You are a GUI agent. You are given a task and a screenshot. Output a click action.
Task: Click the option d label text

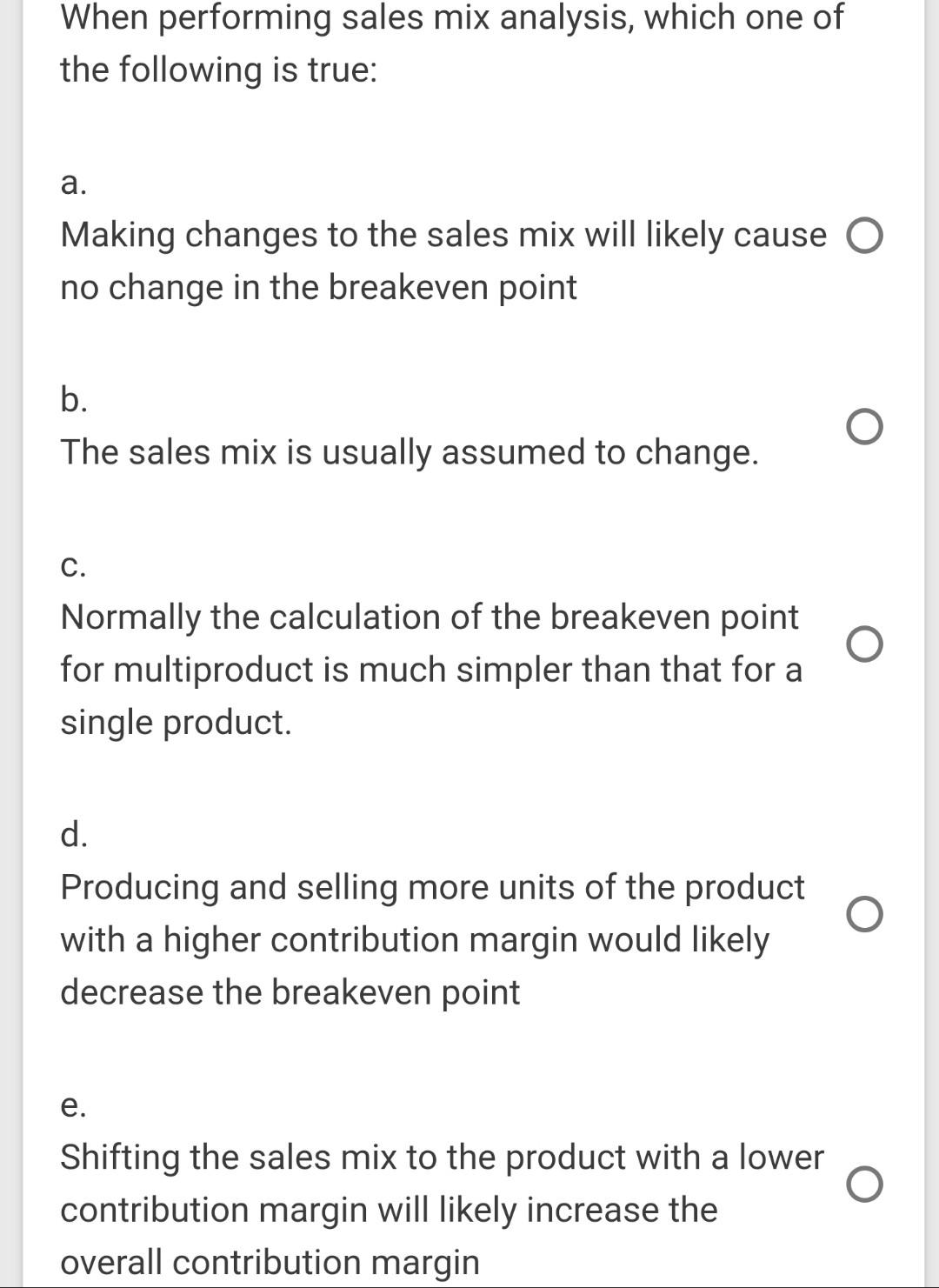point(74,837)
